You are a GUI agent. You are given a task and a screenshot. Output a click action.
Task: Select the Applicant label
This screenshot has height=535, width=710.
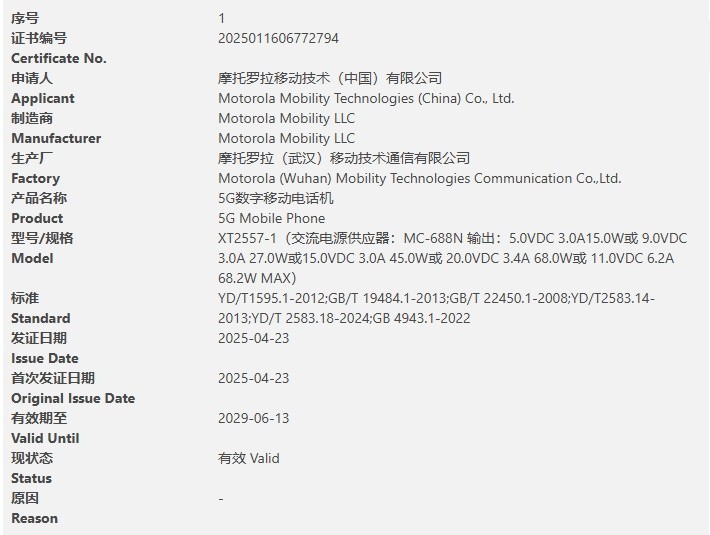tap(43, 98)
